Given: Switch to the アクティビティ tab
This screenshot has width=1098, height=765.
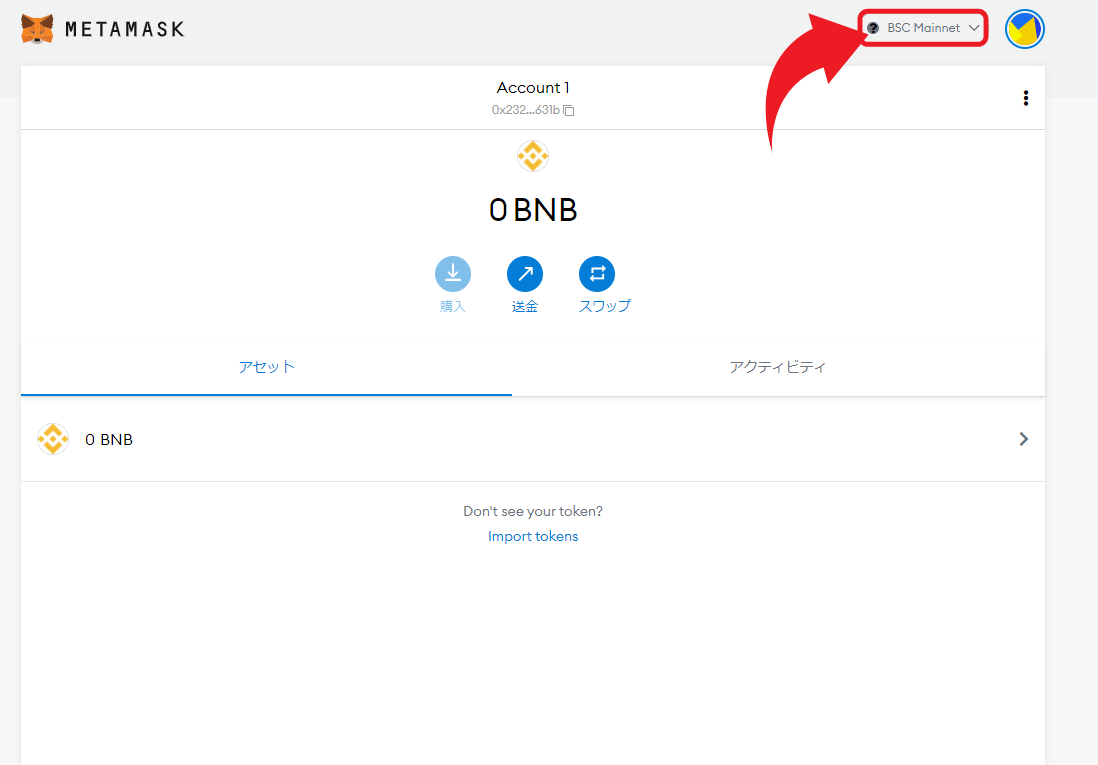Looking at the screenshot, I should coord(778,367).
